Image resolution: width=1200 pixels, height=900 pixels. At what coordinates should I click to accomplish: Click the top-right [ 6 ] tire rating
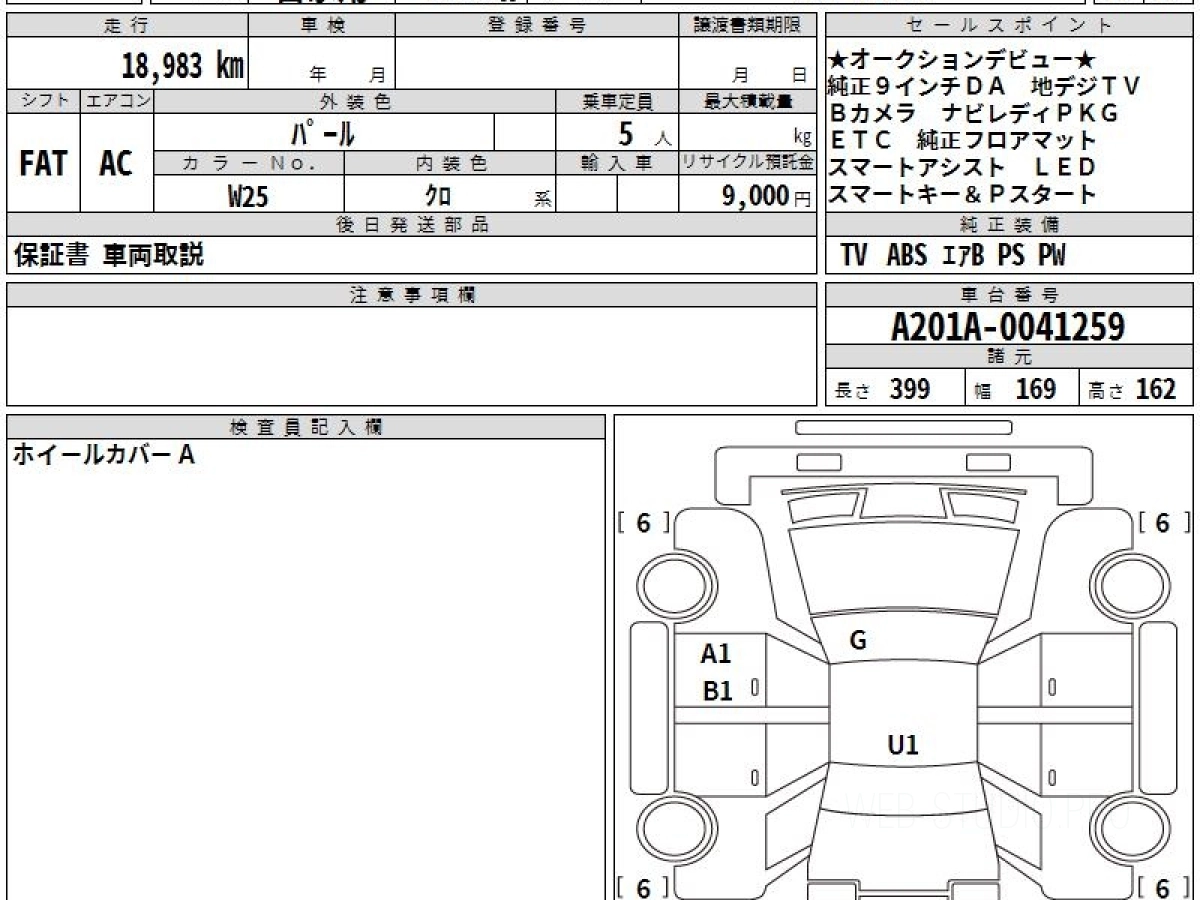(1162, 523)
